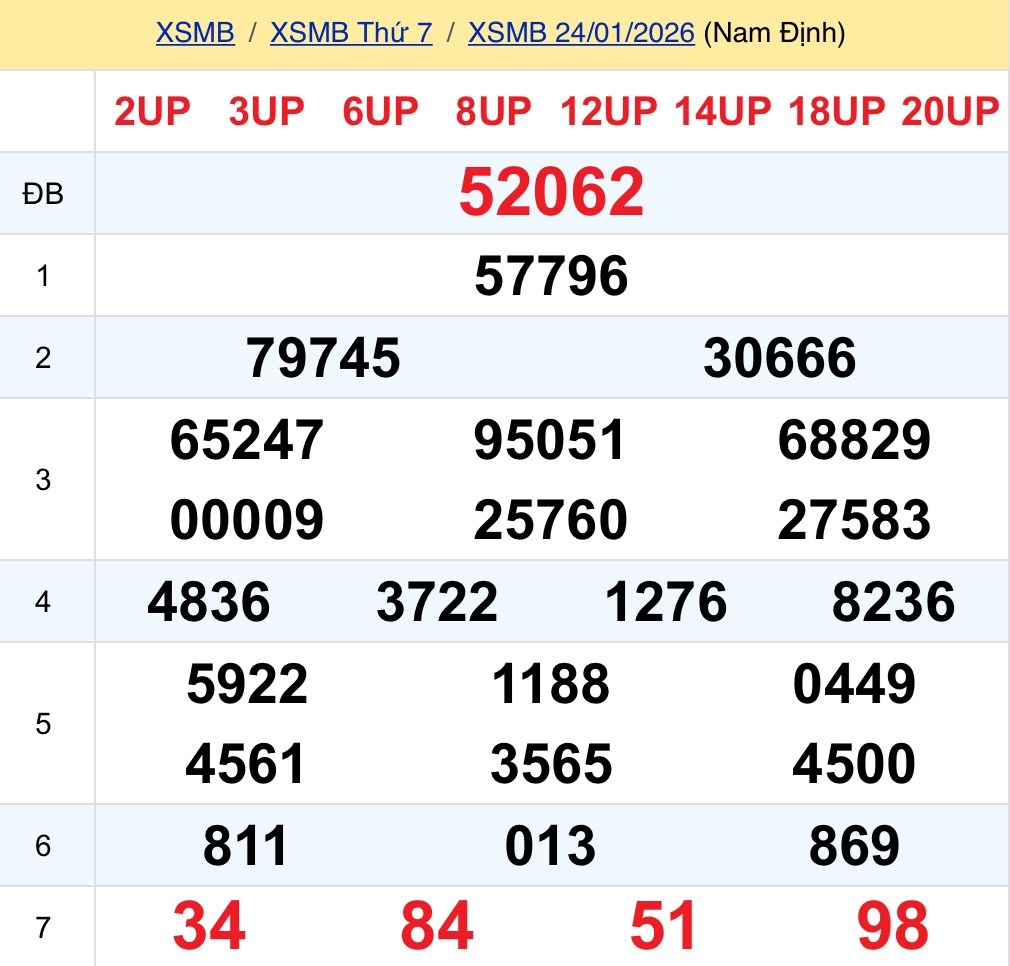Click fourth prize number 4836
Image resolution: width=1010 pixels, height=966 pixels.
point(209,602)
